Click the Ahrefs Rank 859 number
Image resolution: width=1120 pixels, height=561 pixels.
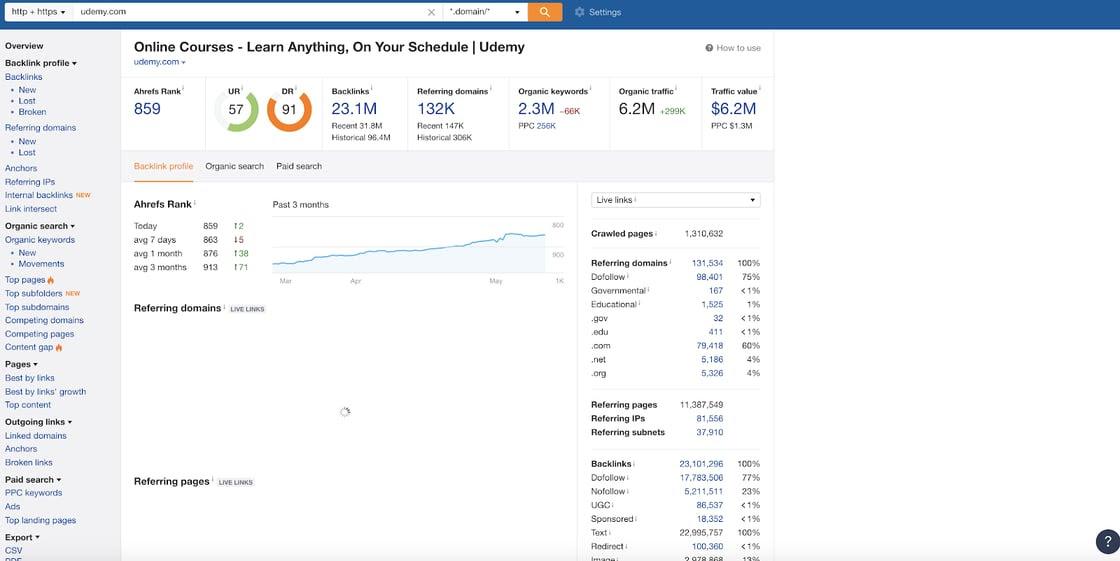(147, 109)
